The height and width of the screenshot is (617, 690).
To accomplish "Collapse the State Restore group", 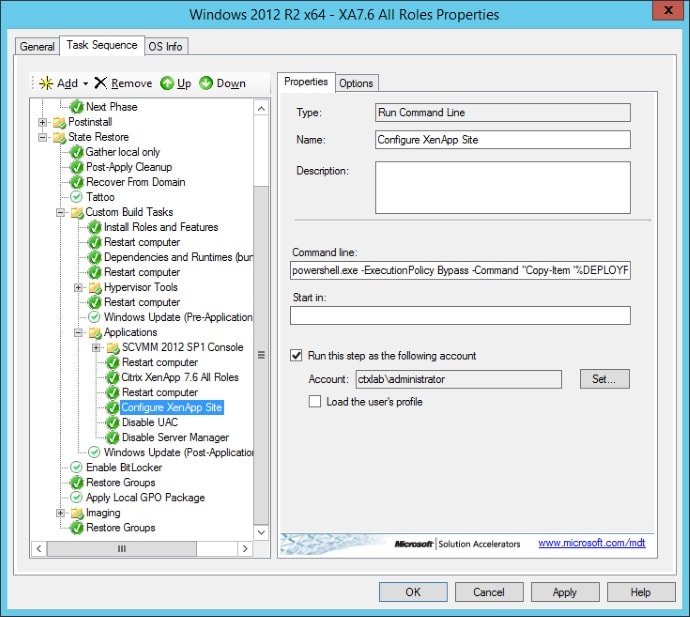I will pos(42,137).
